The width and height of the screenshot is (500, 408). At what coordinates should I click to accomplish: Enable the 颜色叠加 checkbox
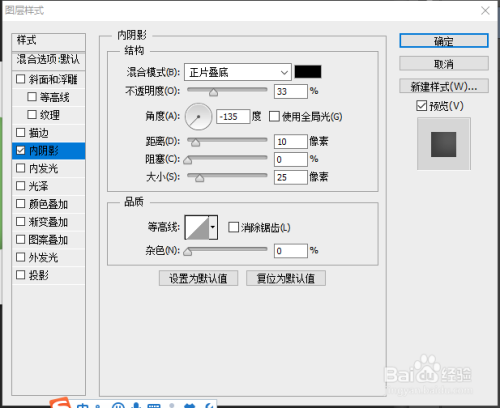pos(21,203)
